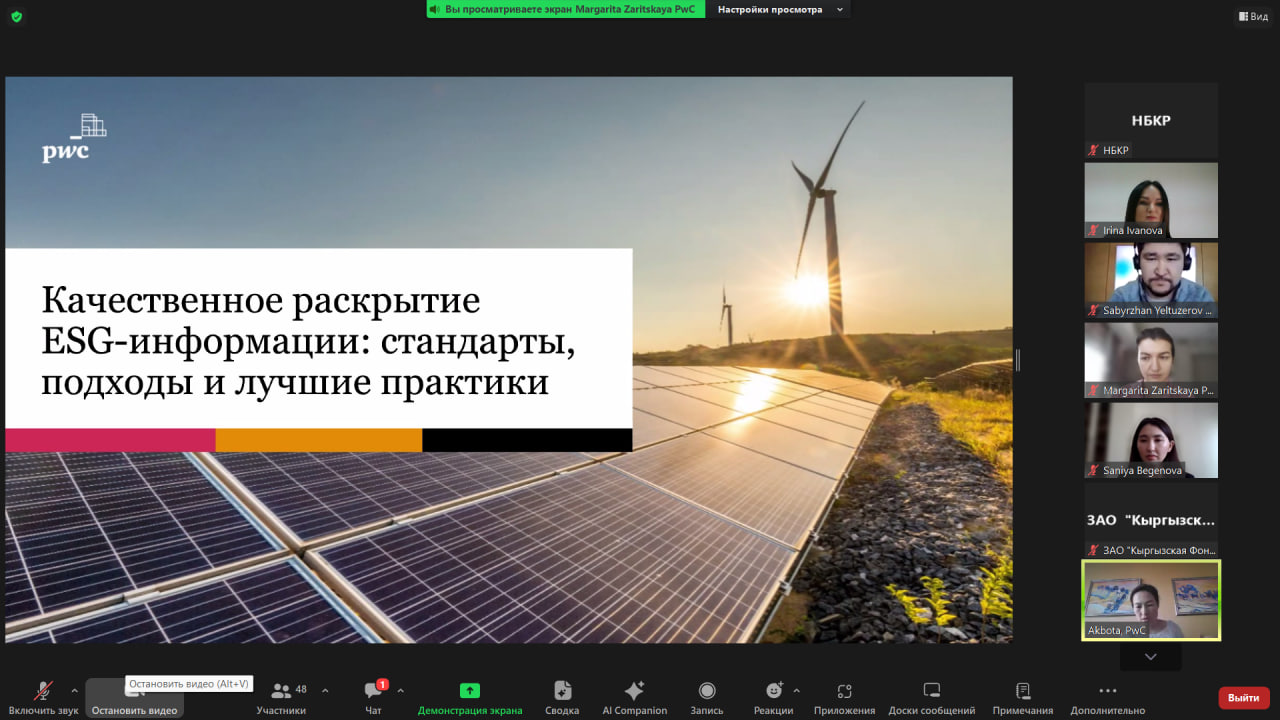1280x720 pixels.
Task: Expand participants options arrow
Action: coord(325,690)
